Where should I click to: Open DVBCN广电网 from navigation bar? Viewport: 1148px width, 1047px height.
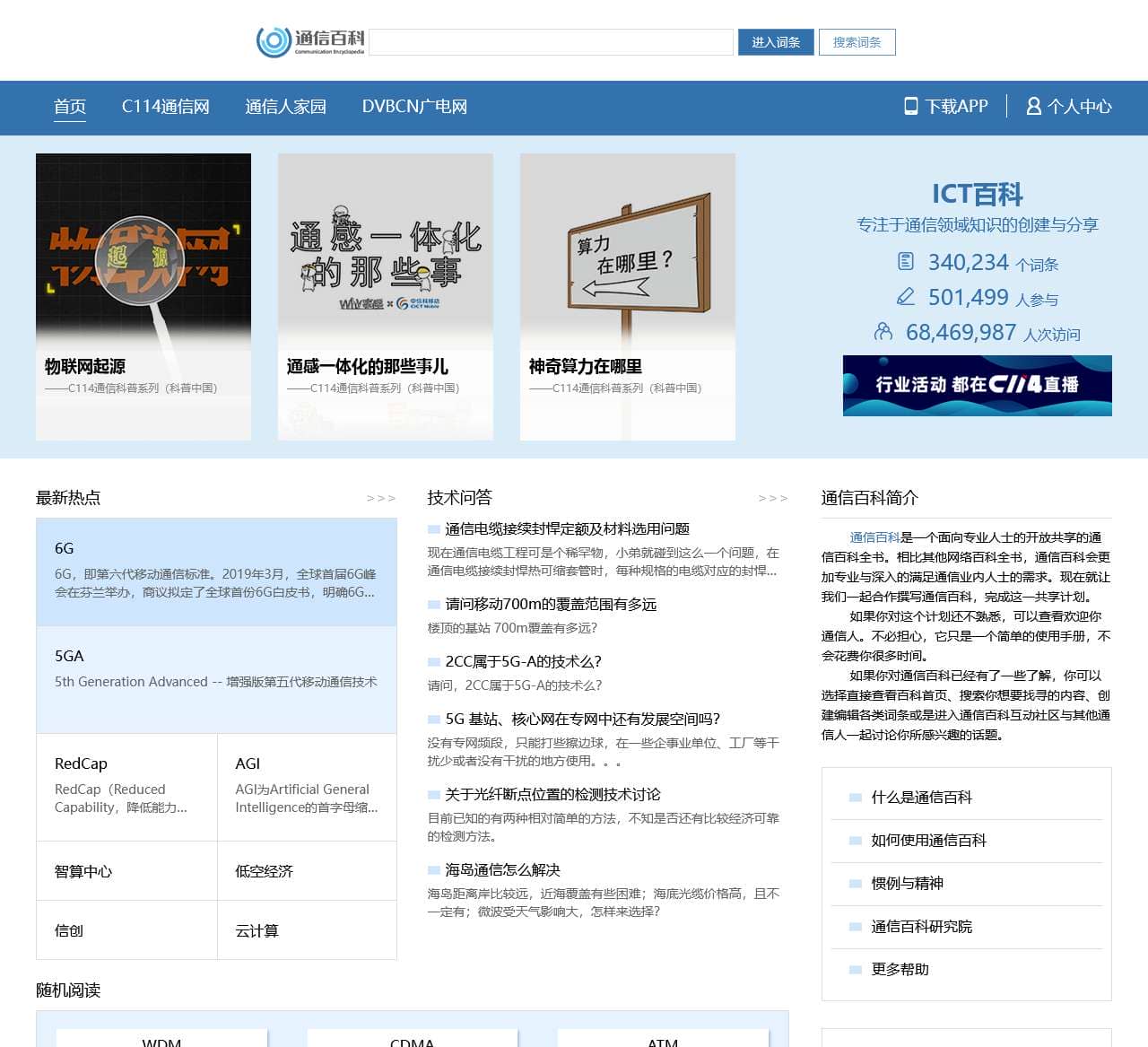tap(414, 106)
